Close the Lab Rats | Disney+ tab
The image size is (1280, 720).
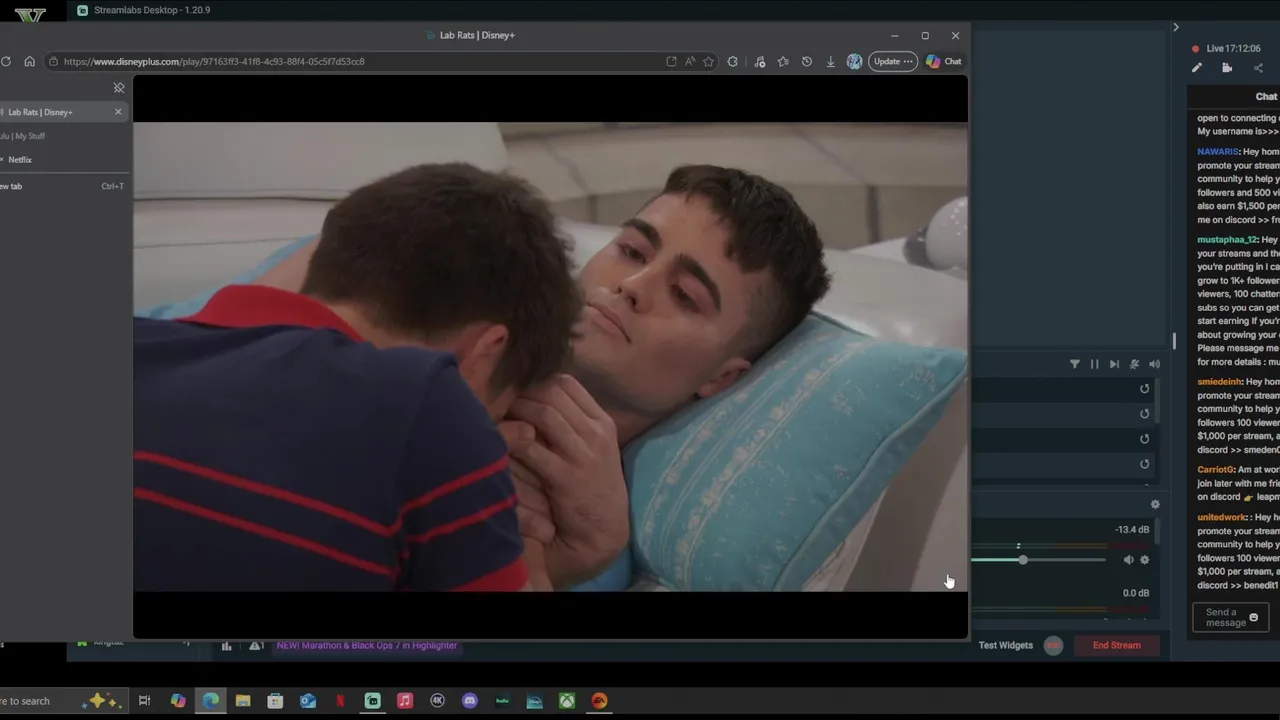pyautogui.click(x=118, y=112)
